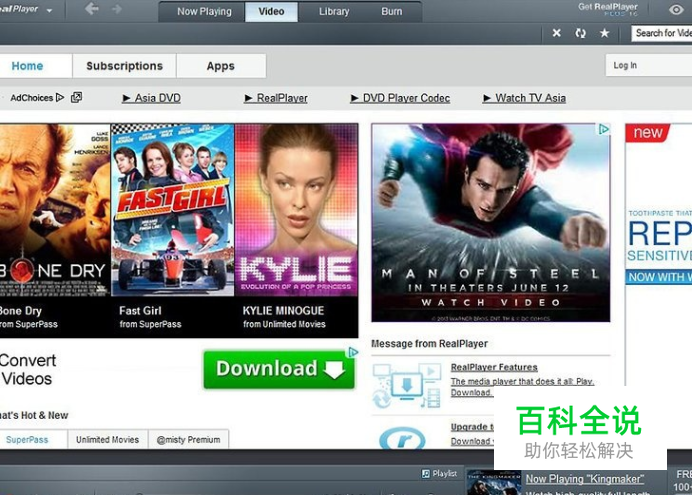
Task: Open the RealPlayer ad link
Action: tap(276, 98)
